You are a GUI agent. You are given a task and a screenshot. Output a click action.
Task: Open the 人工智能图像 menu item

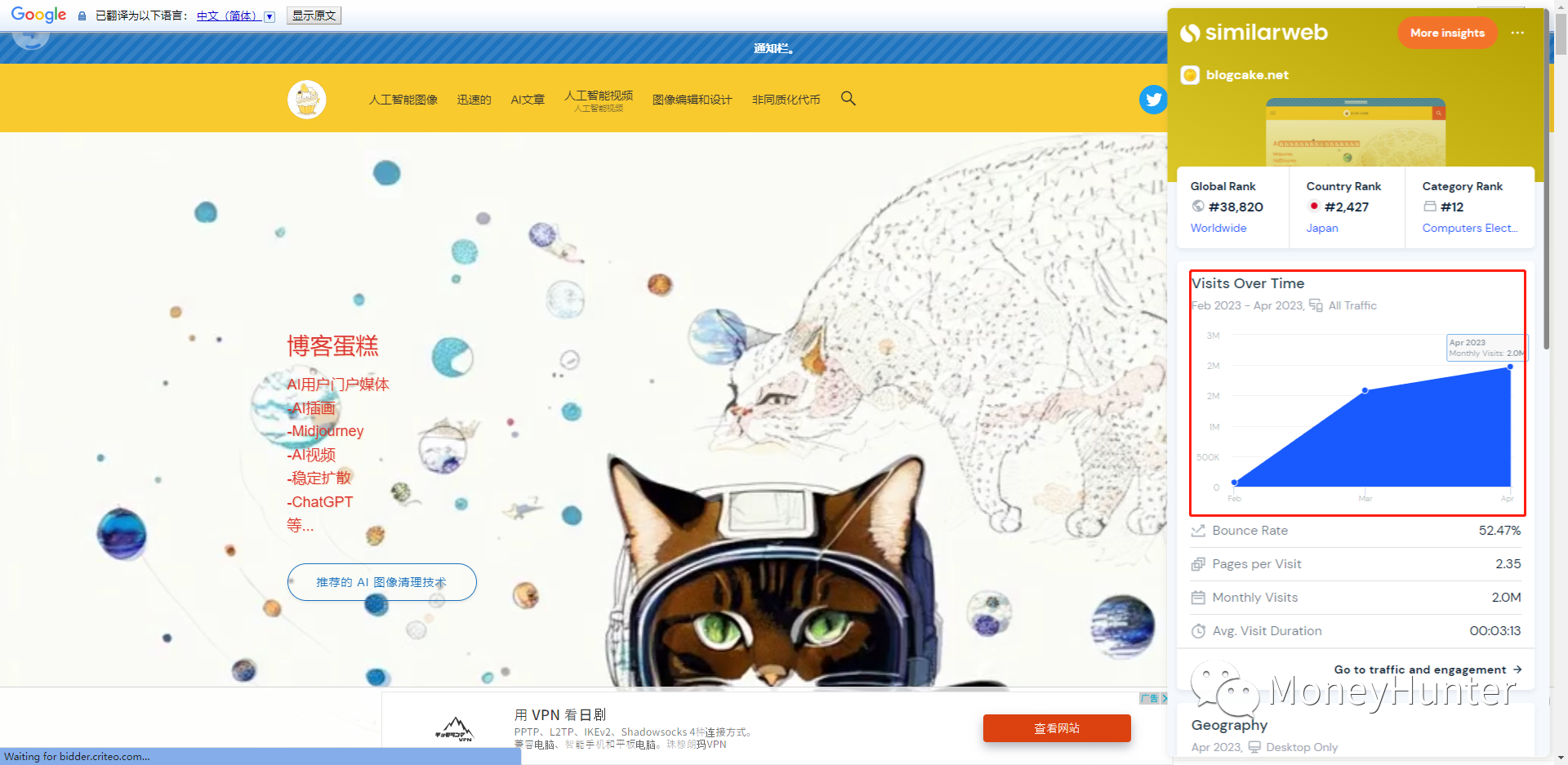[x=403, y=100]
